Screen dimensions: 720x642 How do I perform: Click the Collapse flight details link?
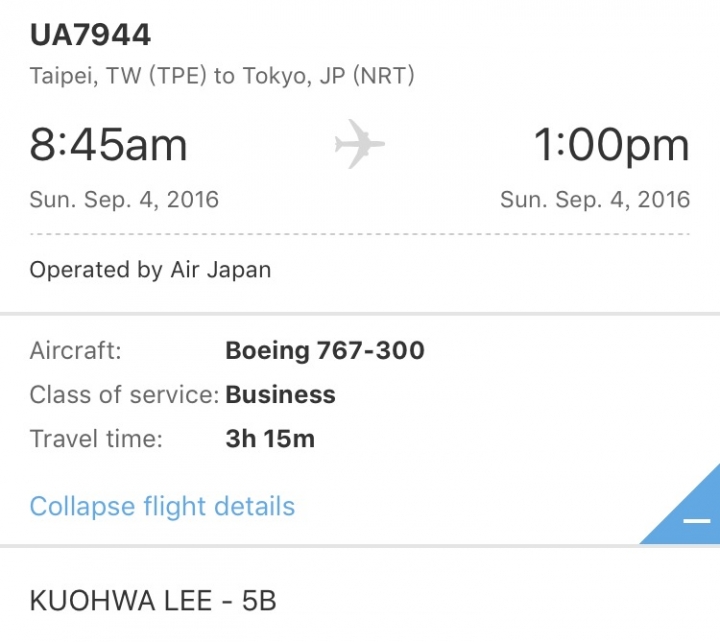coord(162,507)
